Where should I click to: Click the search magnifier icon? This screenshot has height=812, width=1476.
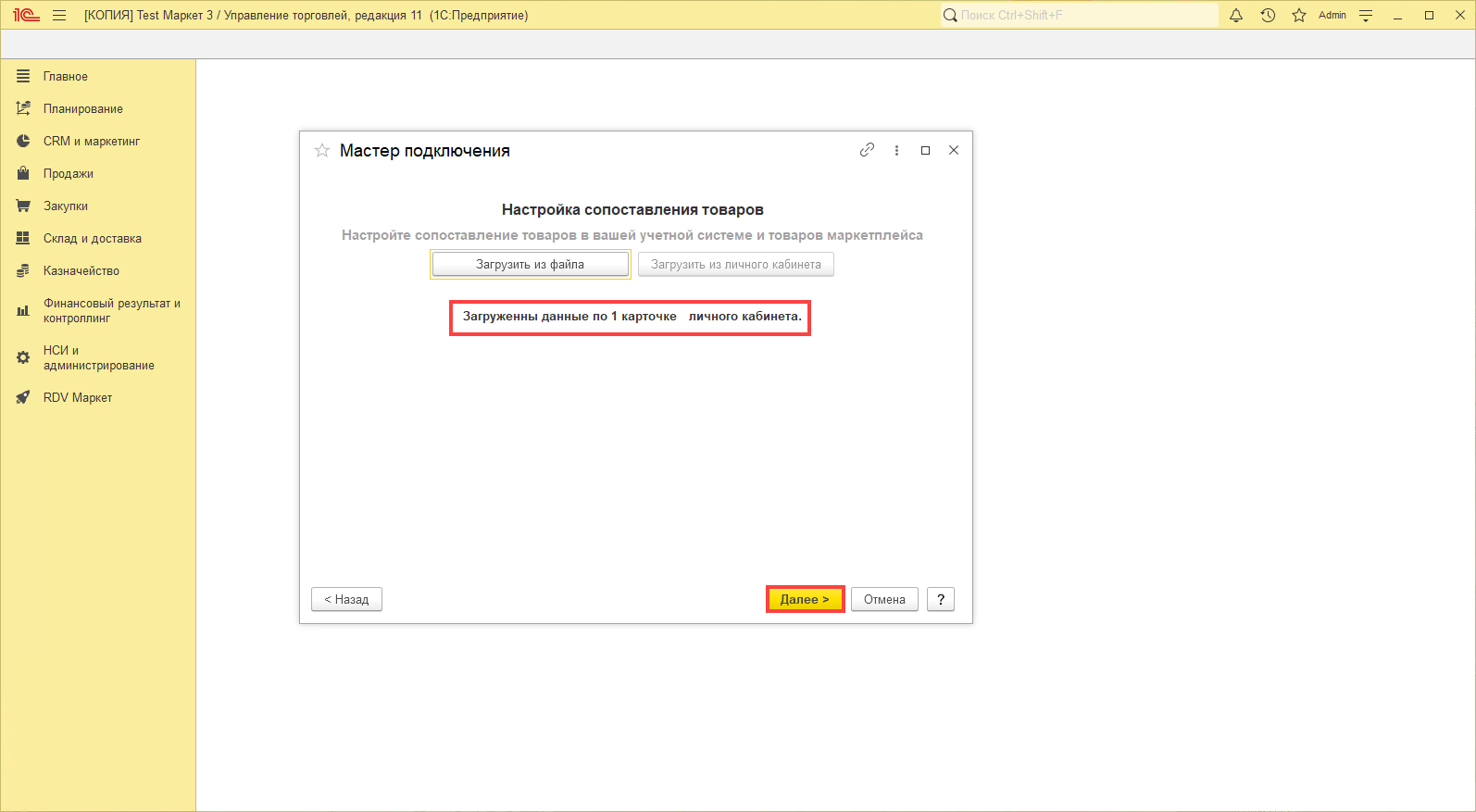click(950, 15)
